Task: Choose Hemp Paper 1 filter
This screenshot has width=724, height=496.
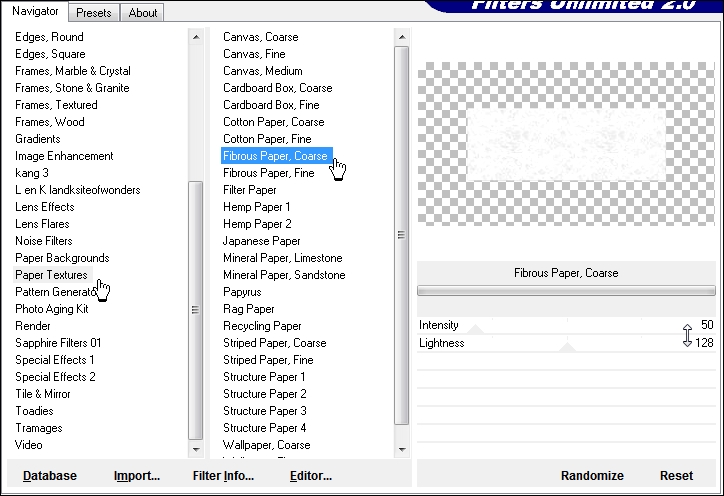Action: point(257,207)
